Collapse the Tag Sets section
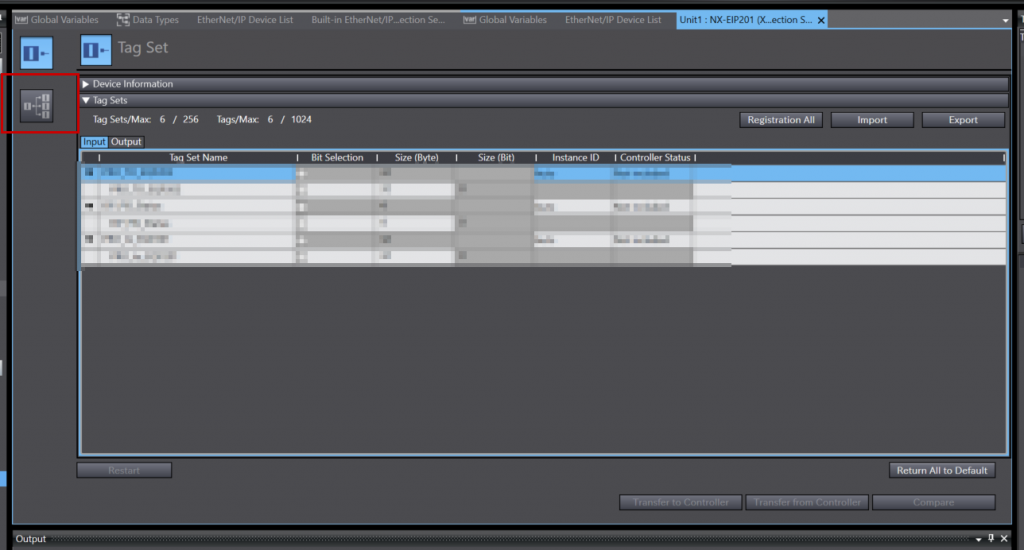Viewport: 1024px width, 550px height. pyautogui.click(x=86, y=100)
